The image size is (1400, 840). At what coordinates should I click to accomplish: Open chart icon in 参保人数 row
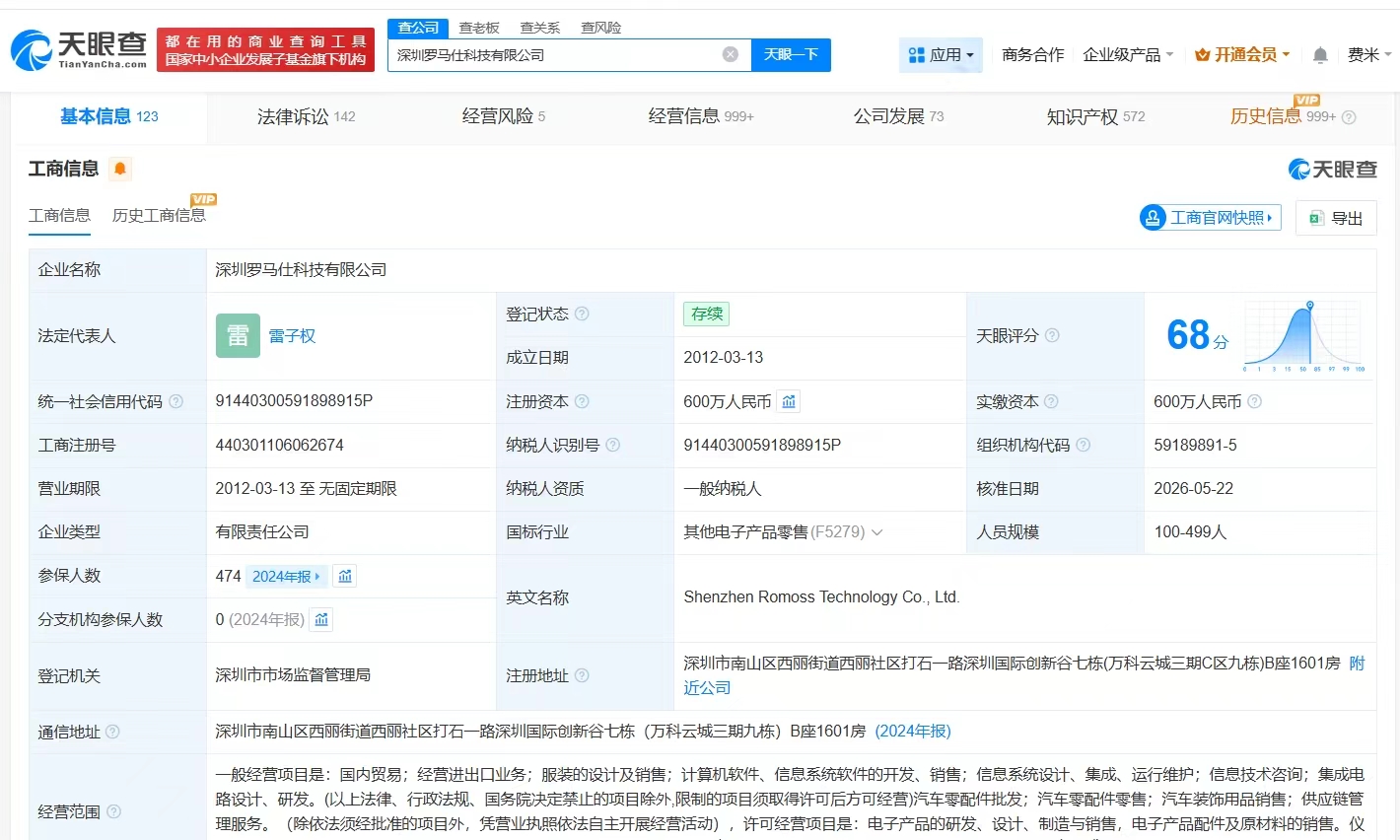345,576
